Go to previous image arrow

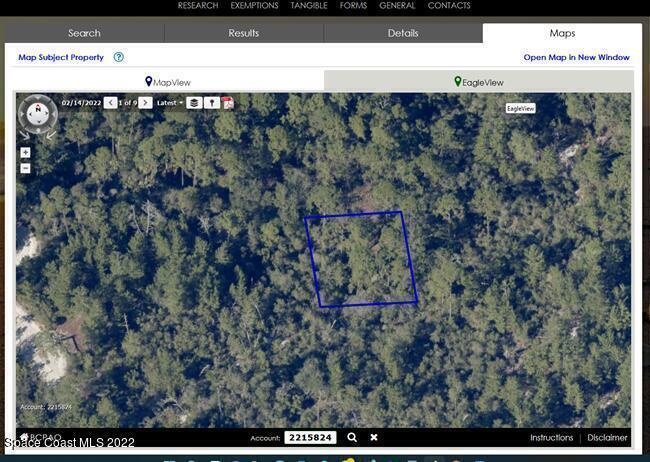tap(110, 103)
